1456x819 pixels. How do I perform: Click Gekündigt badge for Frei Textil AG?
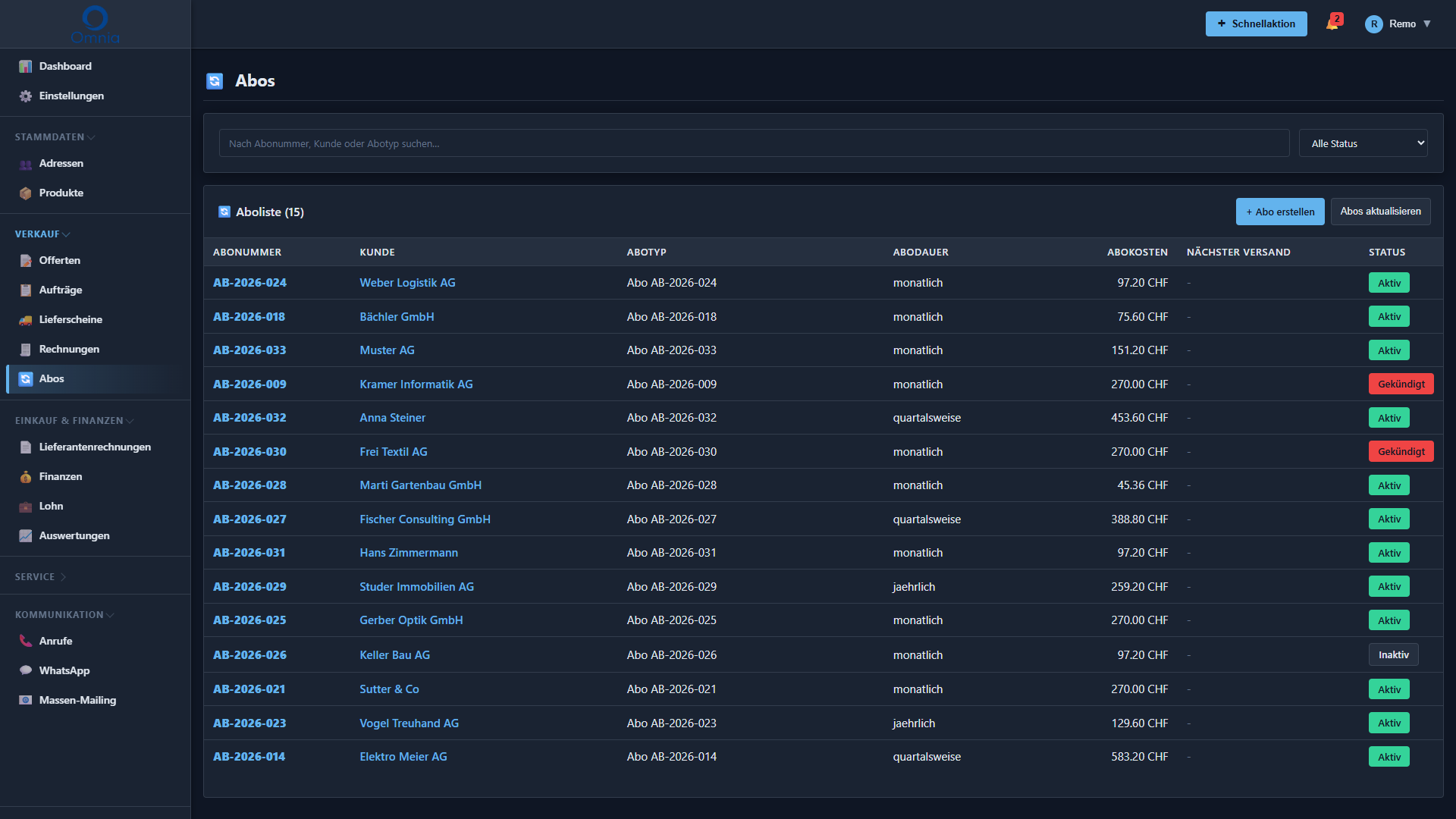(1401, 452)
